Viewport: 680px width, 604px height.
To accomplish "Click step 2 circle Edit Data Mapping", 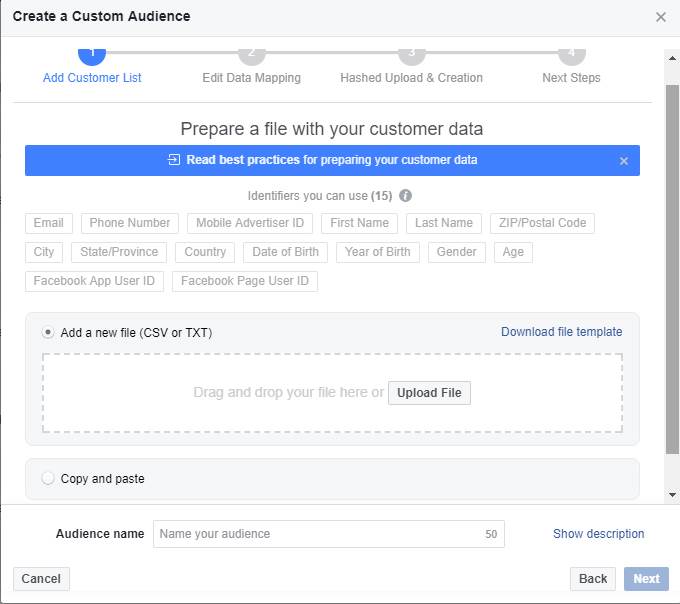I will (251, 53).
